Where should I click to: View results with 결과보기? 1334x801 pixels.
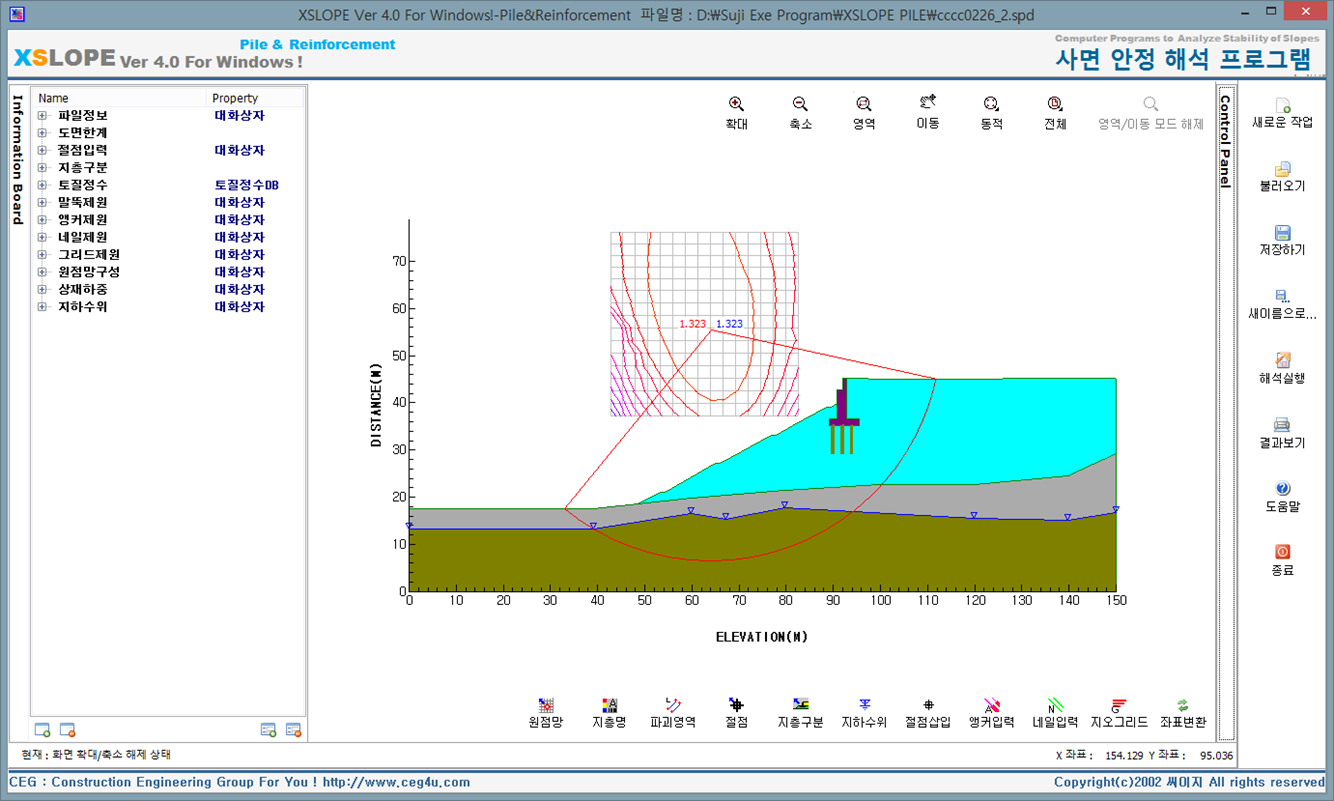1282,433
